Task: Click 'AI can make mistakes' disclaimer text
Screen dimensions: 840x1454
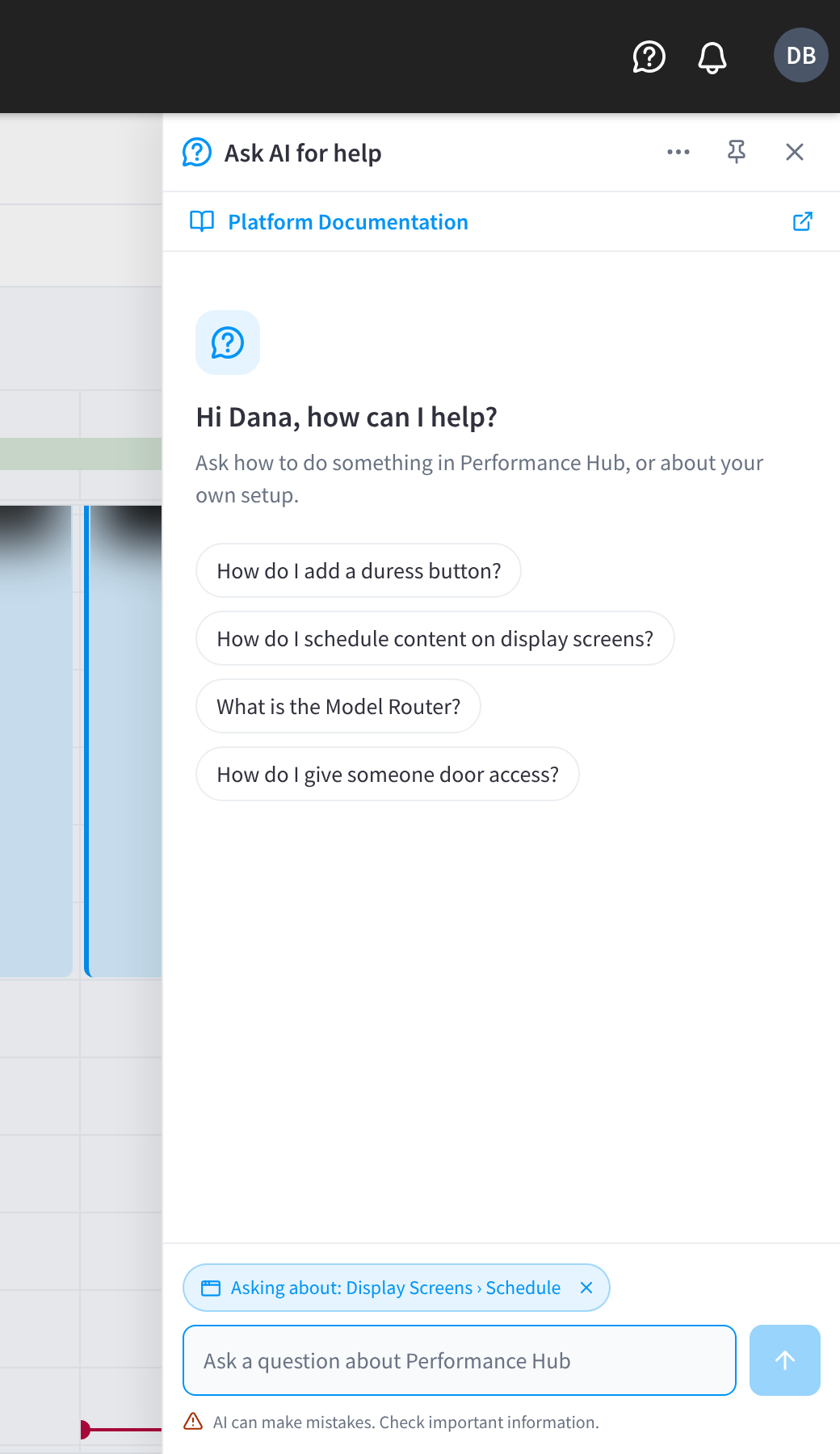Action: [x=405, y=1422]
